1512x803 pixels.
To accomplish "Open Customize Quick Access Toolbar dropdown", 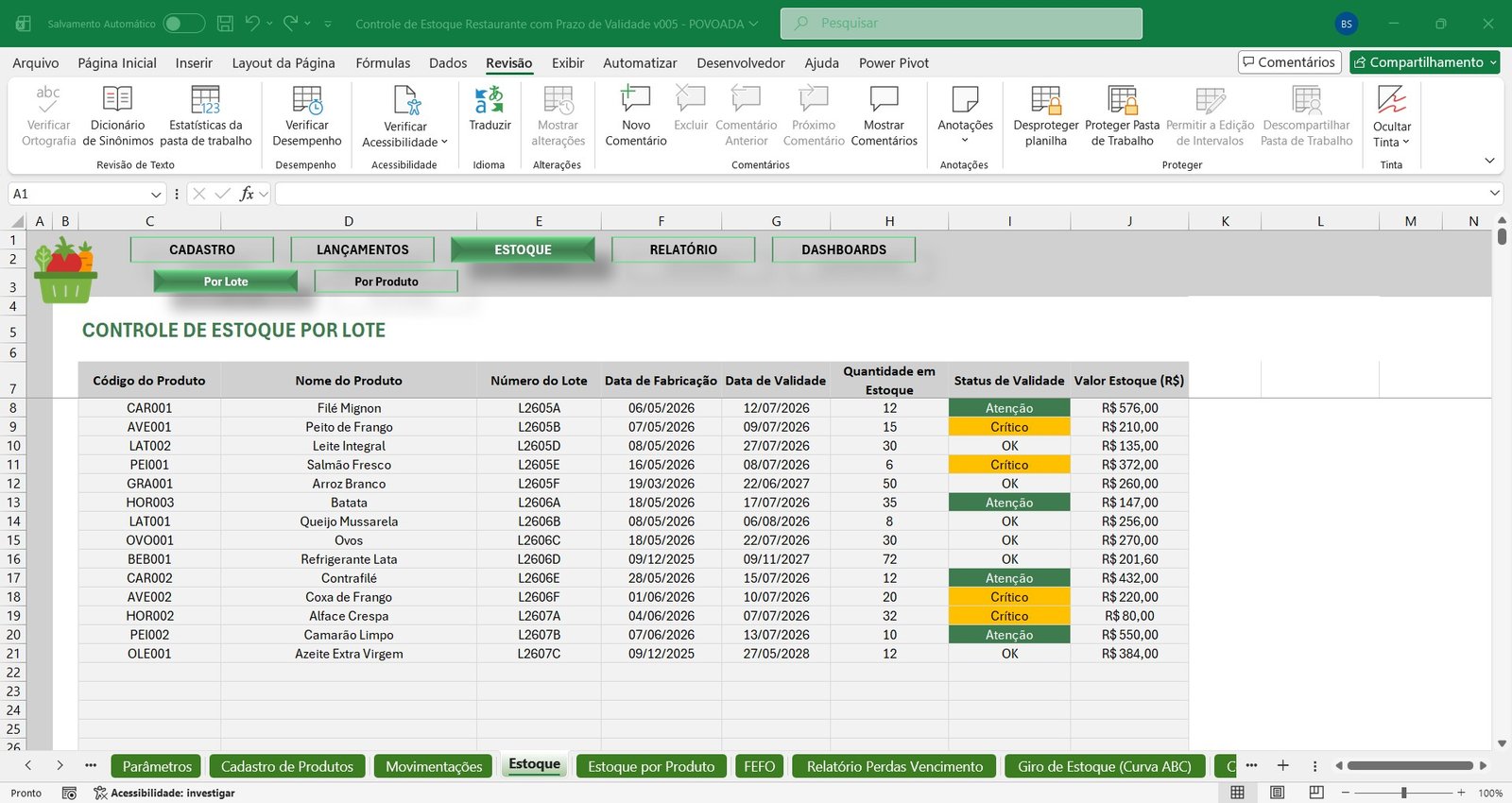I will tap(328, 24).
